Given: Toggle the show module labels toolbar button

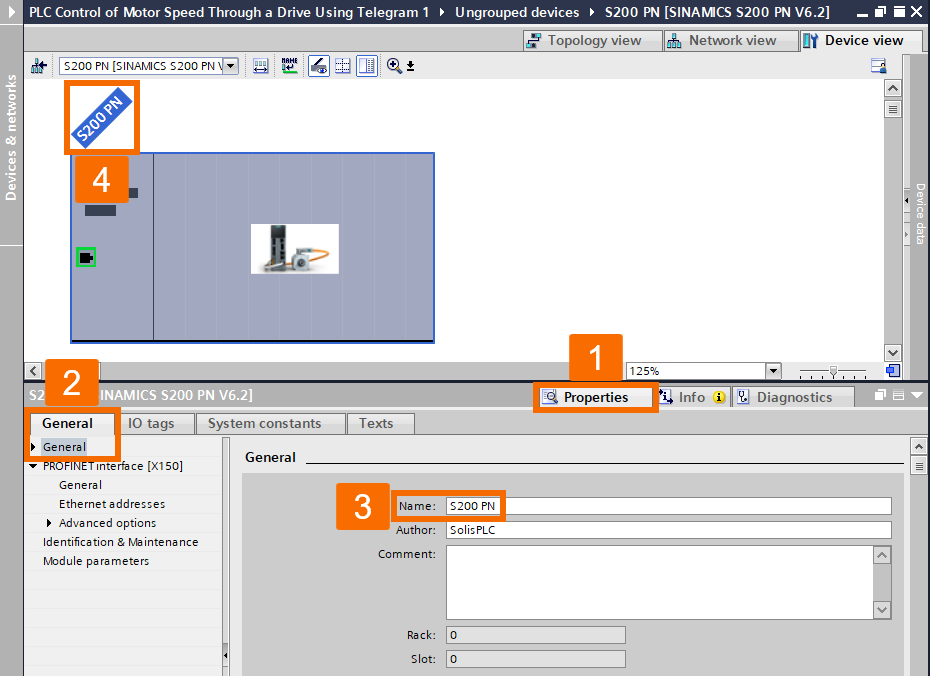Looking at the screenshot, I should click(x=319, y=66).
